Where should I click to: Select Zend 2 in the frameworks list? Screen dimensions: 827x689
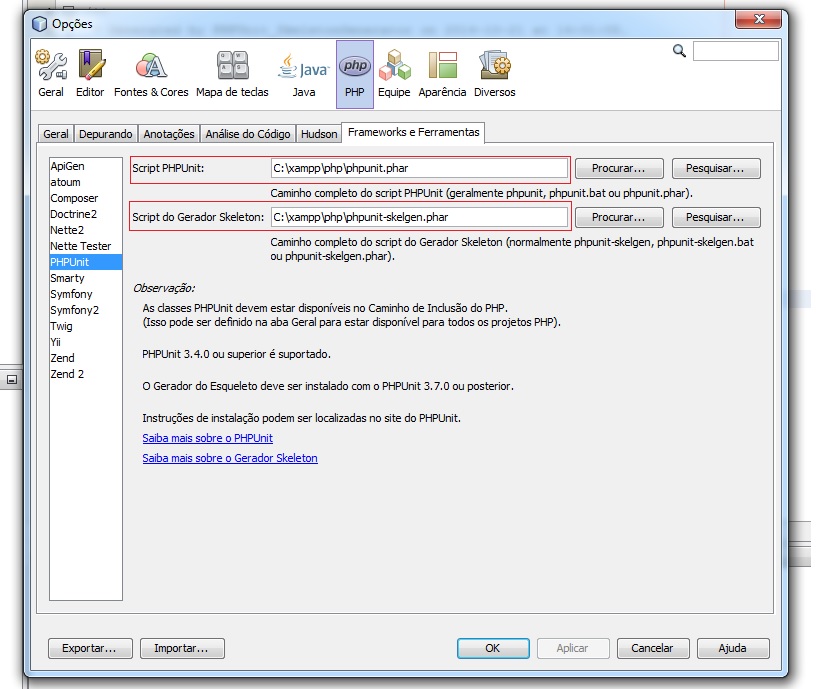[x=85, y=374]
